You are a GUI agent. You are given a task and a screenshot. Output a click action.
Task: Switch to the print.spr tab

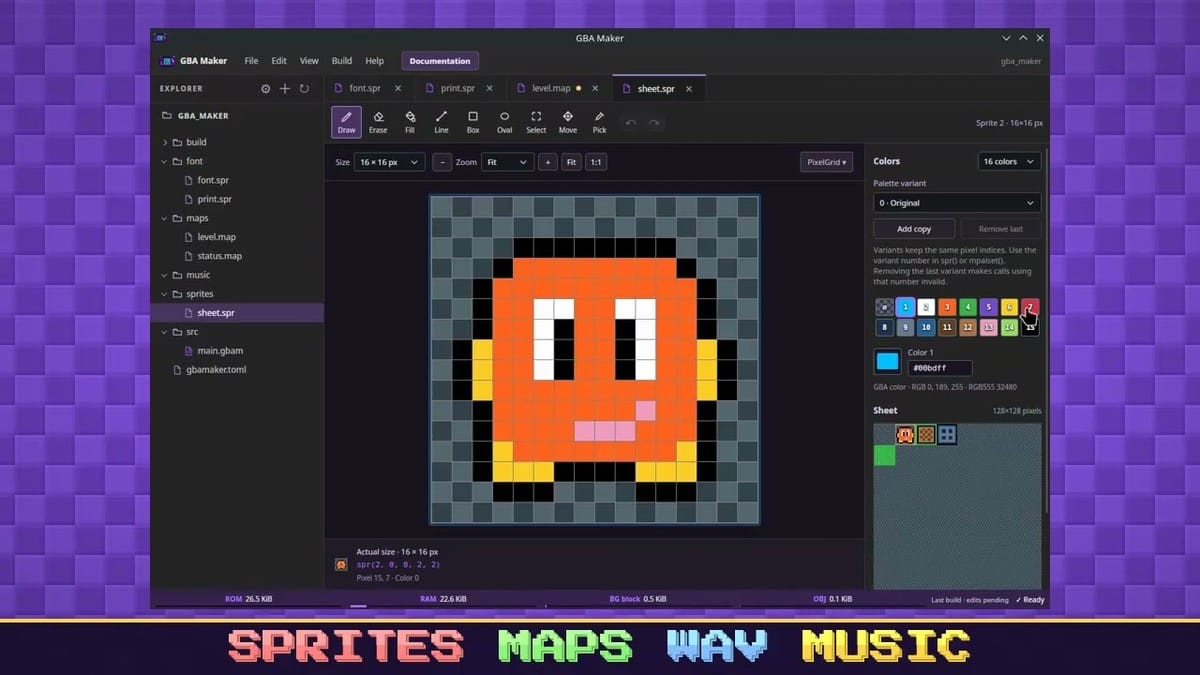point(458,88)
